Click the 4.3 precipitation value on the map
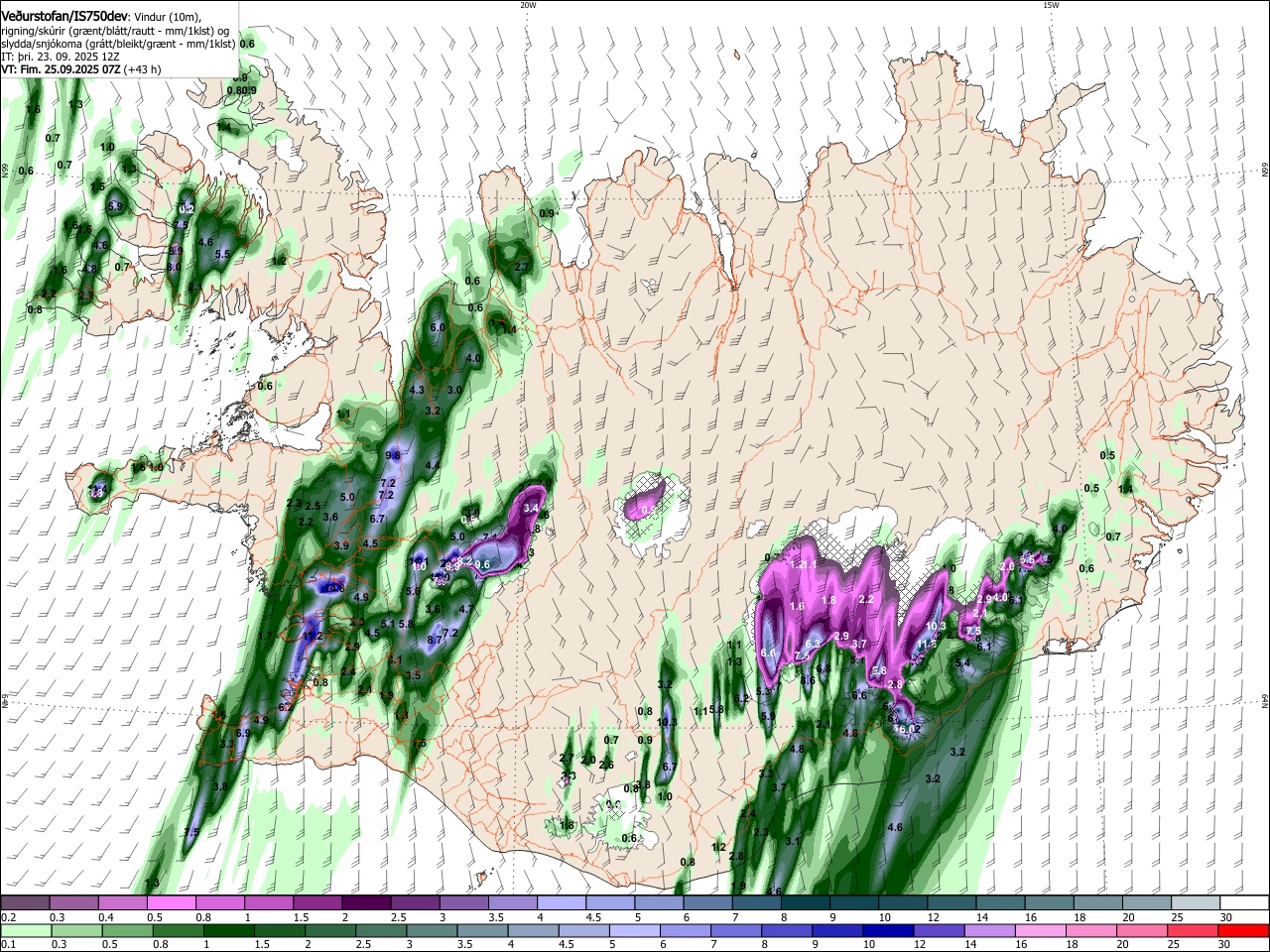The height and width of the screenshot is (952, 1270). tap(417, 391)
